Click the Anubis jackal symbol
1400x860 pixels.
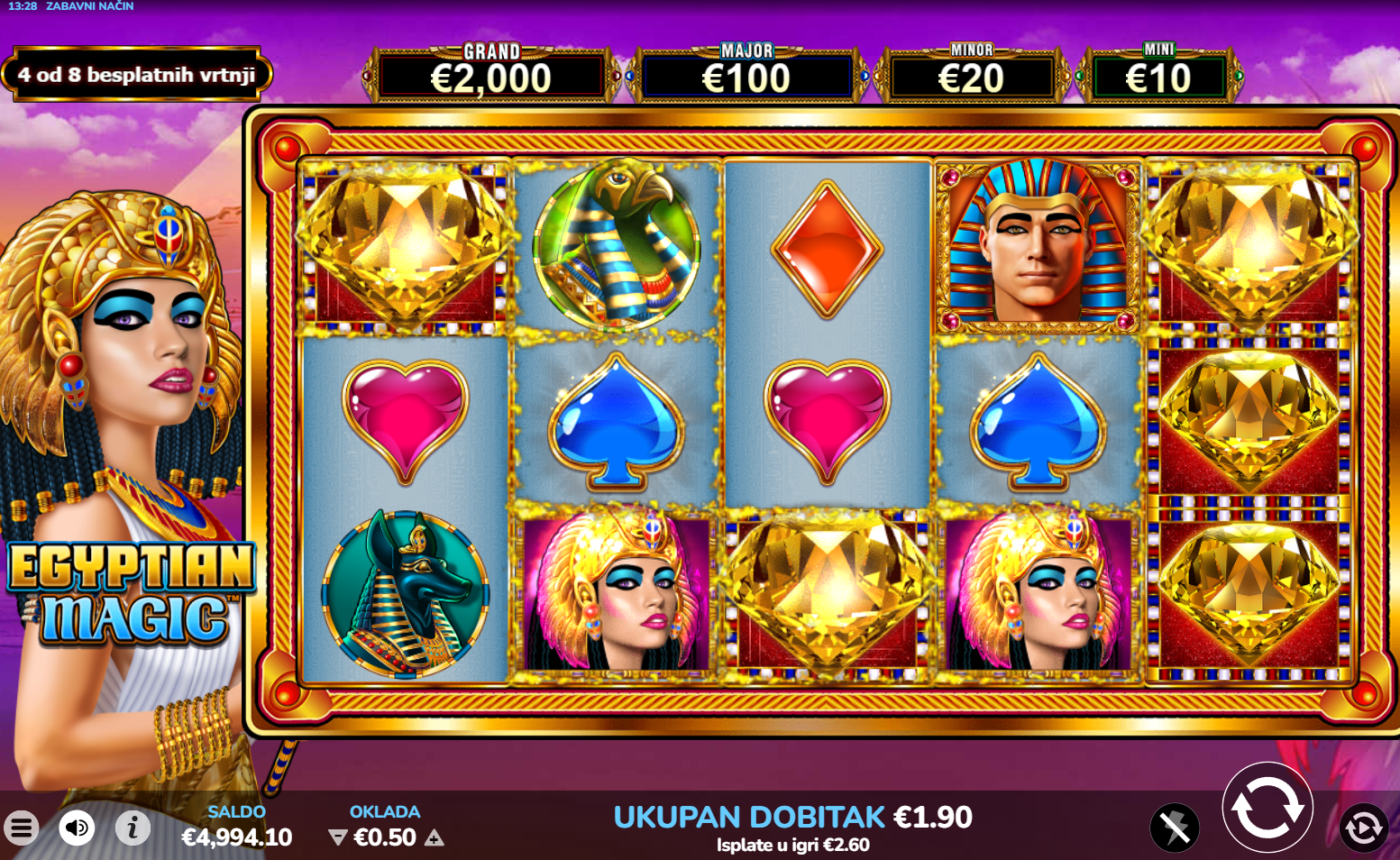click(x=406, y=593)
